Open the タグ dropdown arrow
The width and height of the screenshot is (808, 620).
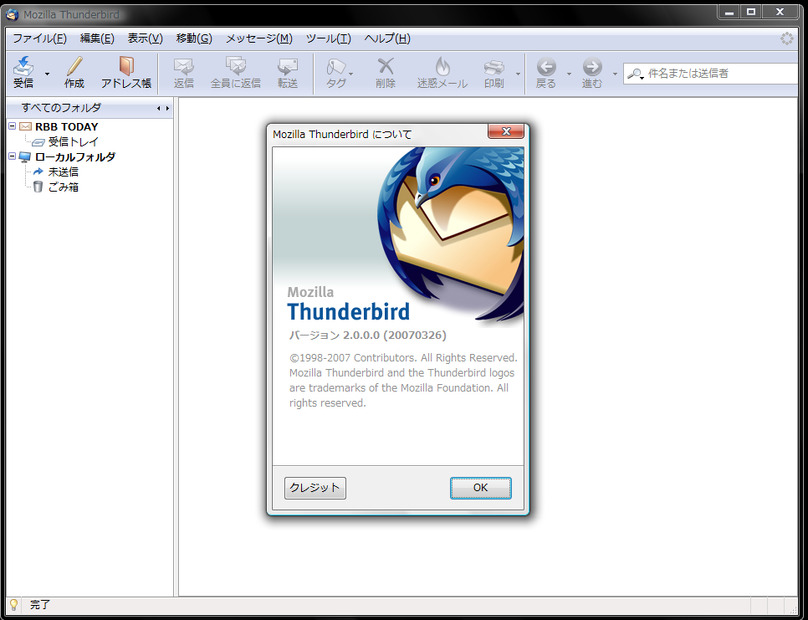(x=351, y=74)
